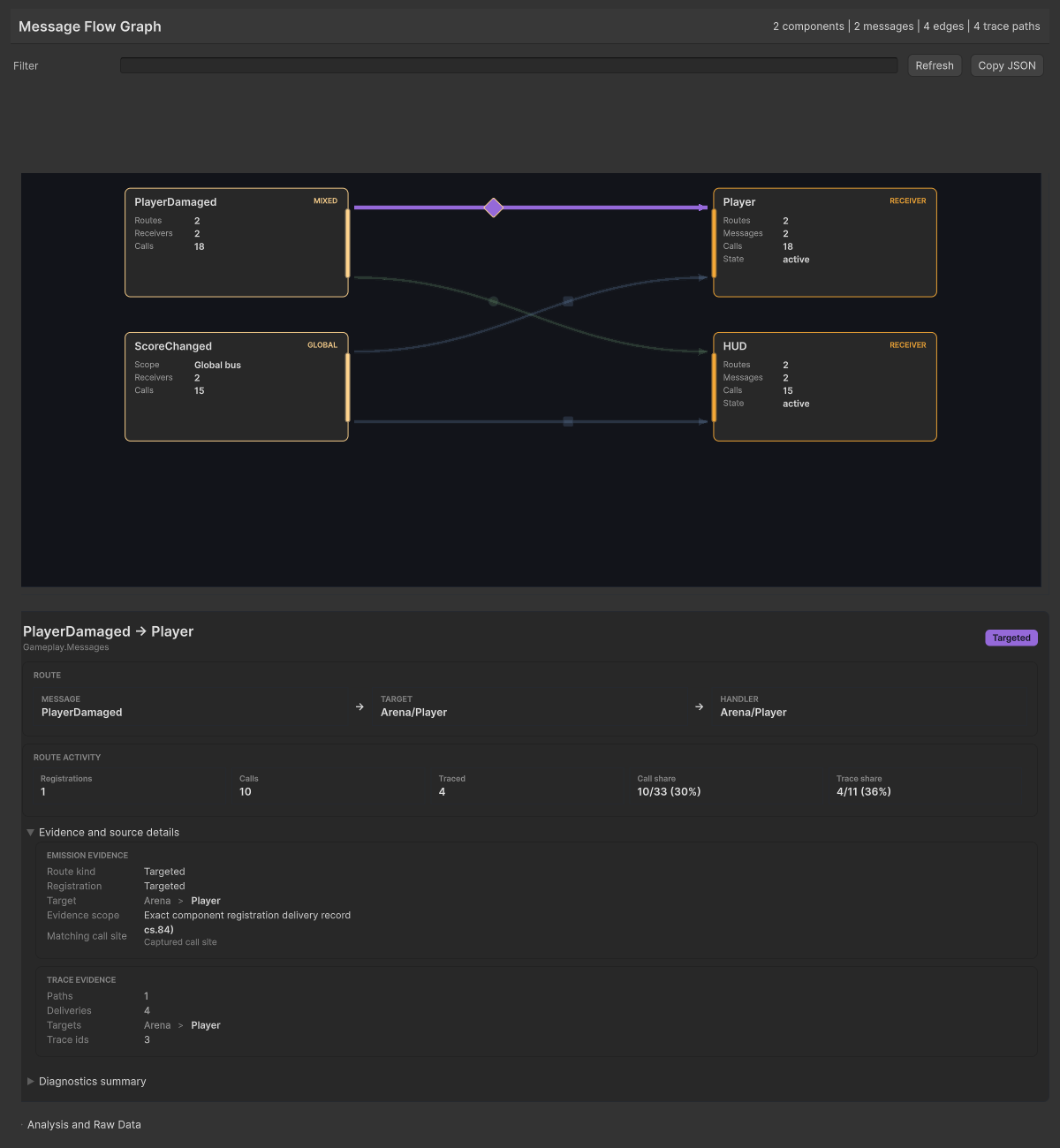Click the purple diamond marker on the highlighted edge
The image size is (1060, 1148).
tap(494, 208)
